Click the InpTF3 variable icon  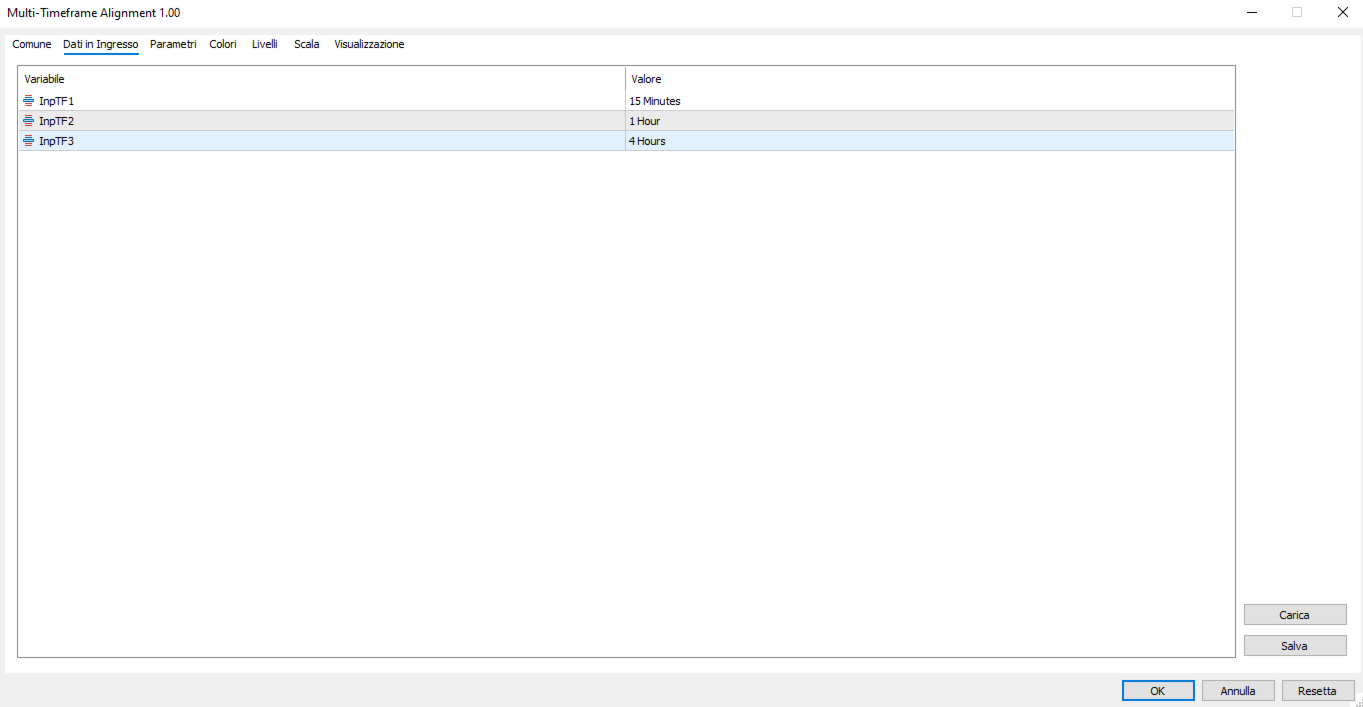click(28, 141)
